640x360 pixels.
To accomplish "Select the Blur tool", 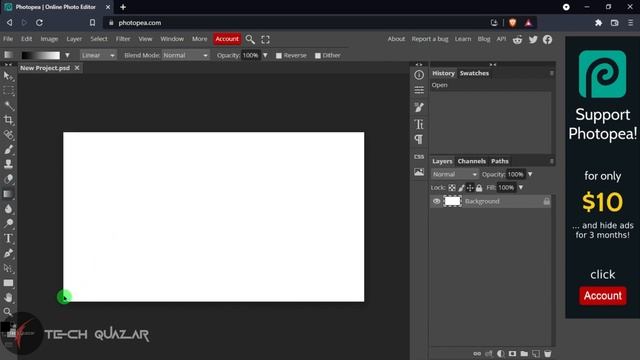I will [8, 209].
